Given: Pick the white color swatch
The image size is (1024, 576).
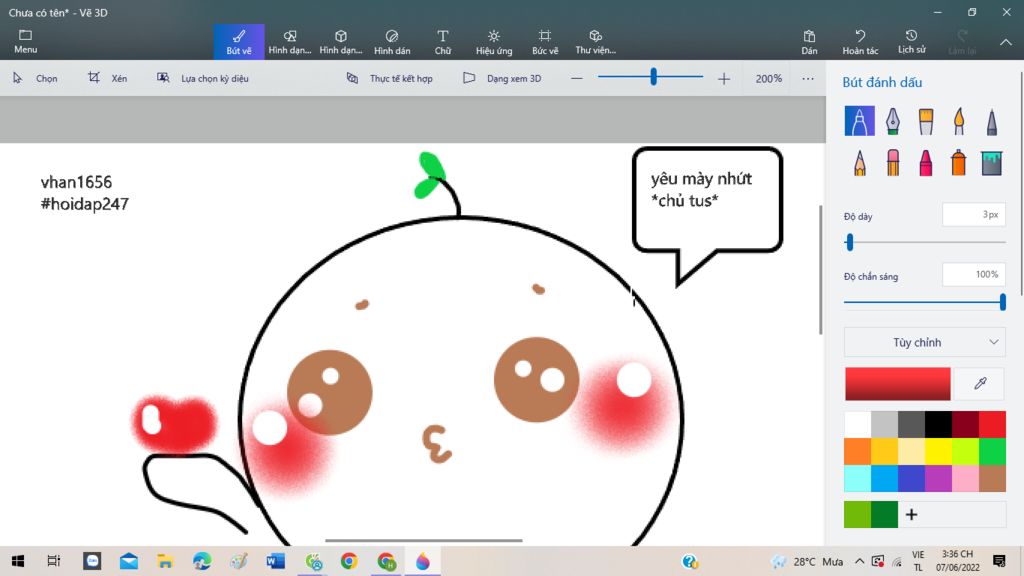Looking at the screenshot, I should point(857,424).
